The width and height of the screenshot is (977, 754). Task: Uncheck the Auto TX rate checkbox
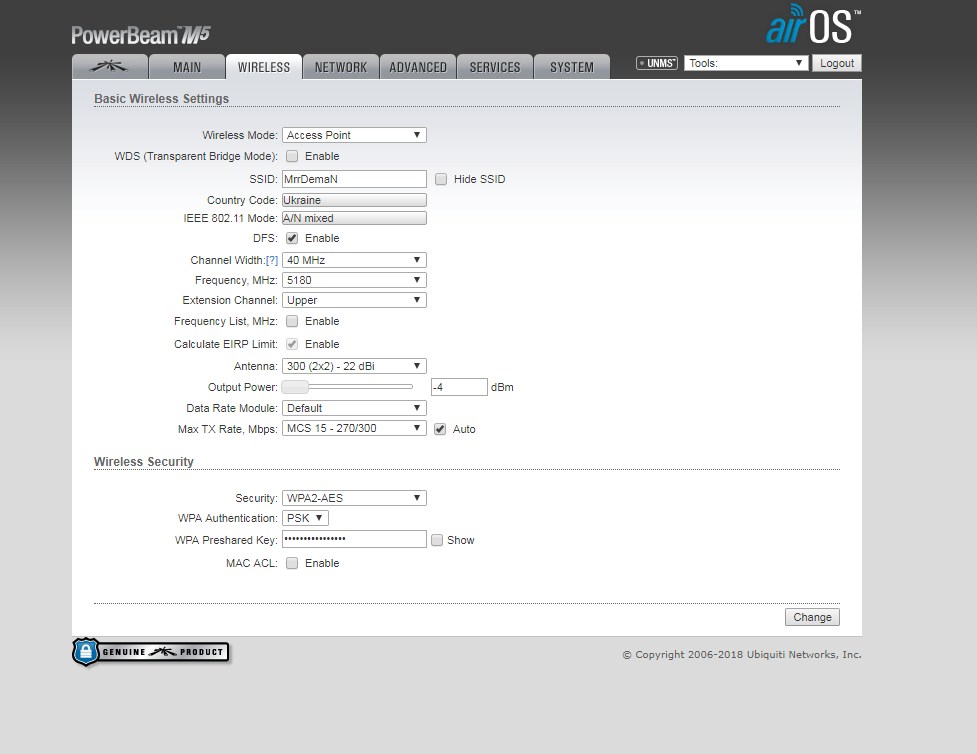click(x=440, y=429)
